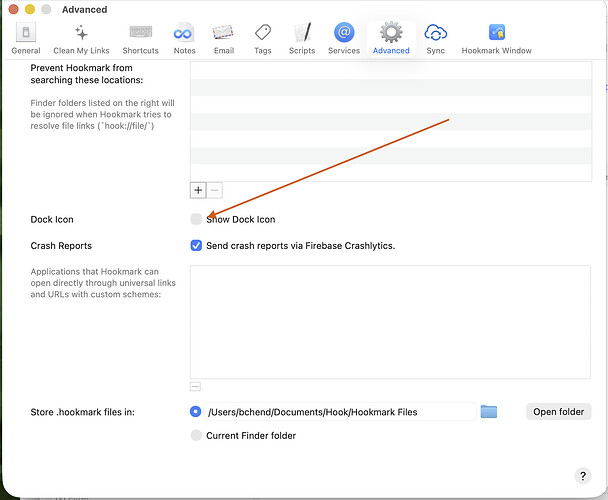The width and height of the screenshot is (608, 500).
Task: Click the Hookmark Files path field
Action: pos(338,411)
